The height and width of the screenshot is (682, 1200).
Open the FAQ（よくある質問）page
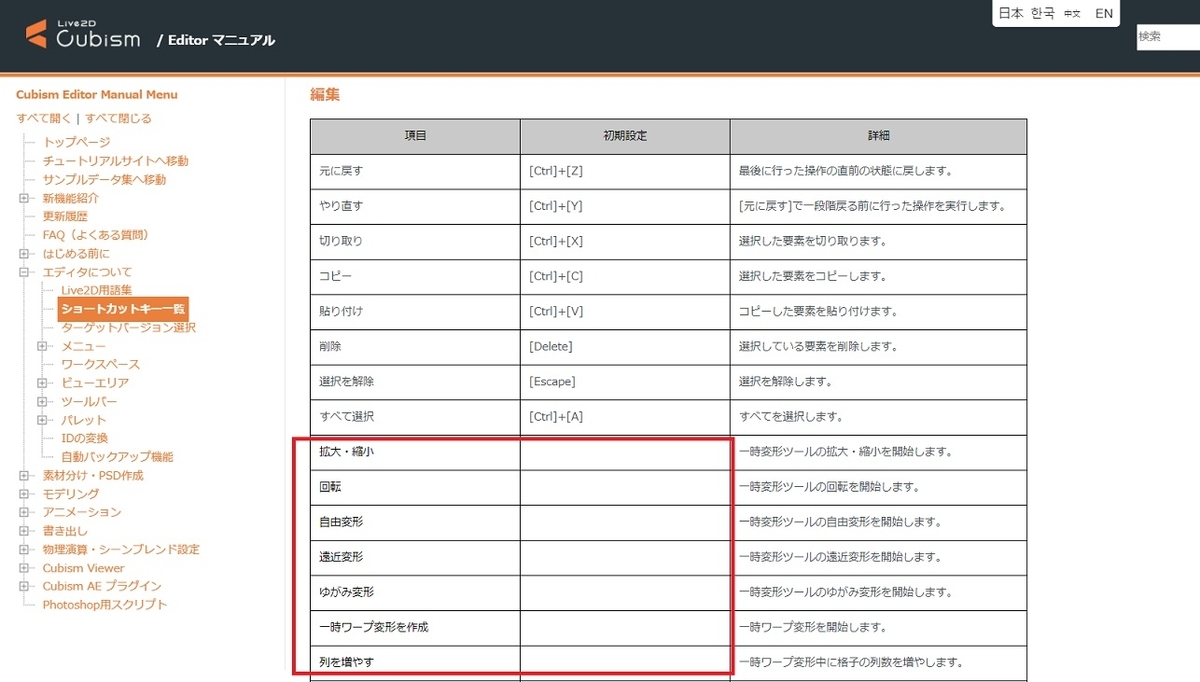pyautogui.click(x=95, y=234)
